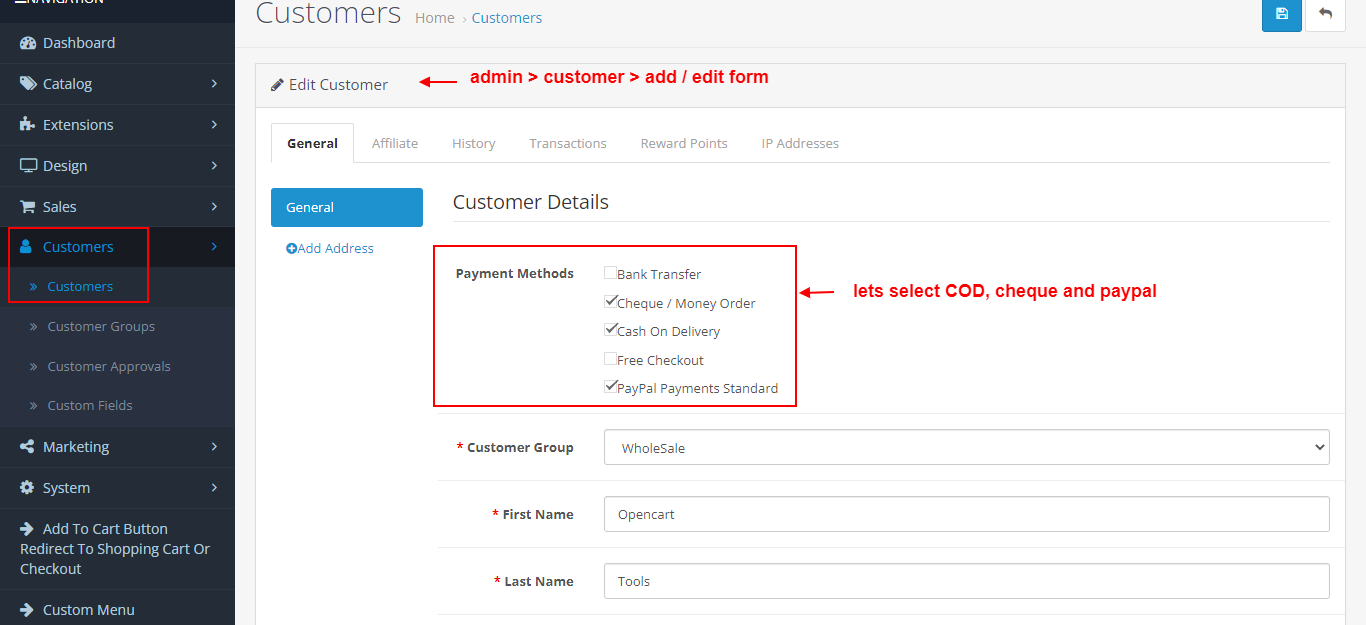This screenshot has height=625, width=1366.
Task: Open the Home breadcrumb link
Action: [x=434, y=17]
